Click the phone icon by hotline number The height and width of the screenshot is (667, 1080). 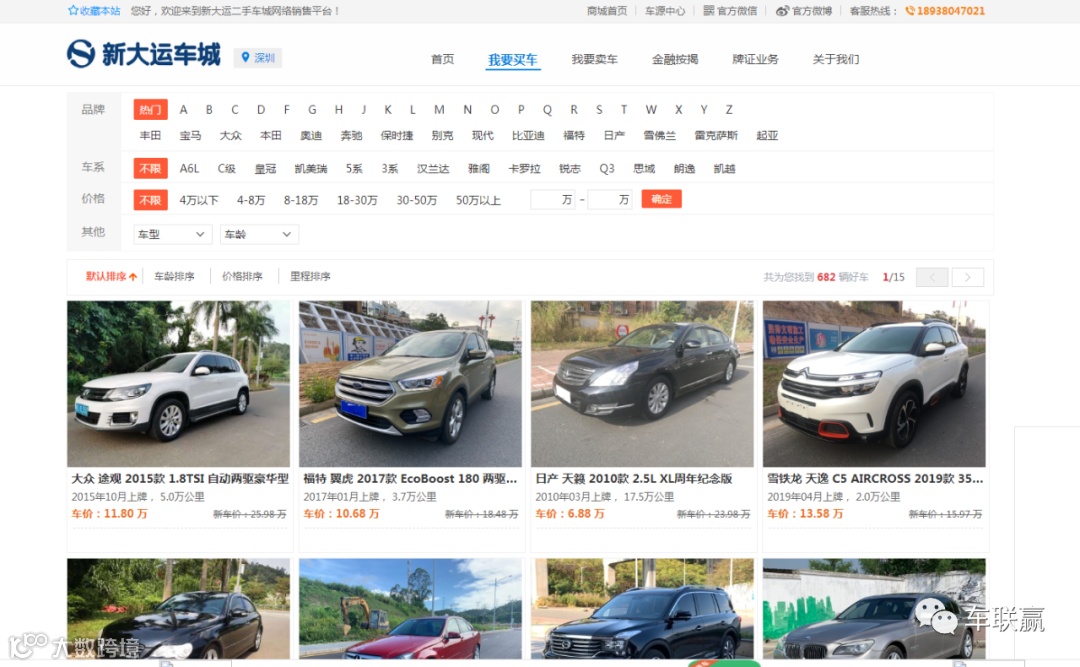(x=910, y=10)
